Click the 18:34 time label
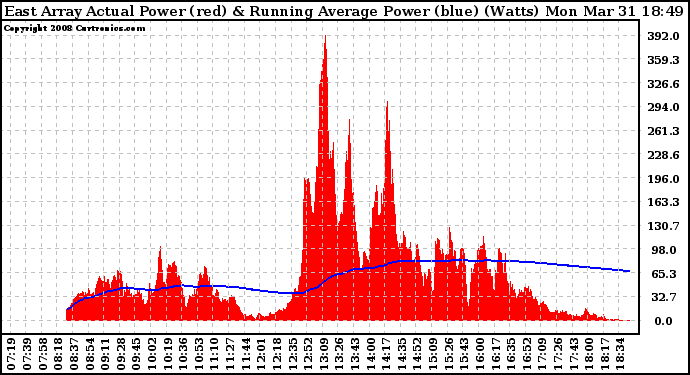 click(x=621, y=354)
